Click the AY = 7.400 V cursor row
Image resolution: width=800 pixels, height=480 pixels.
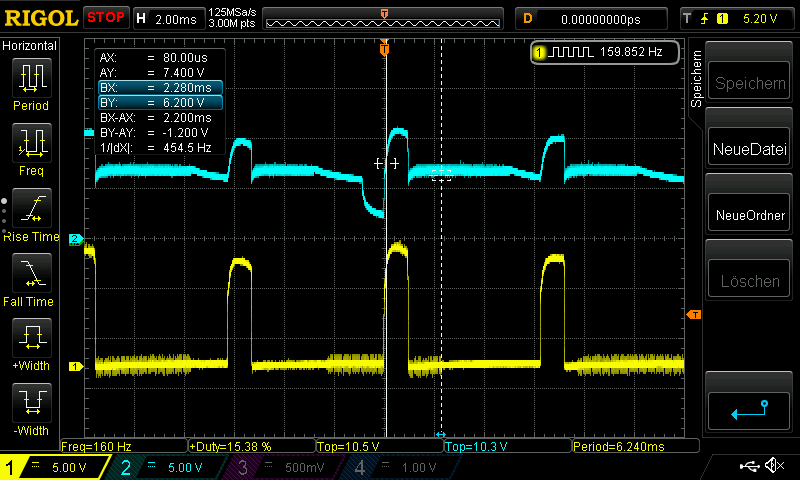[x=160, y=72]
